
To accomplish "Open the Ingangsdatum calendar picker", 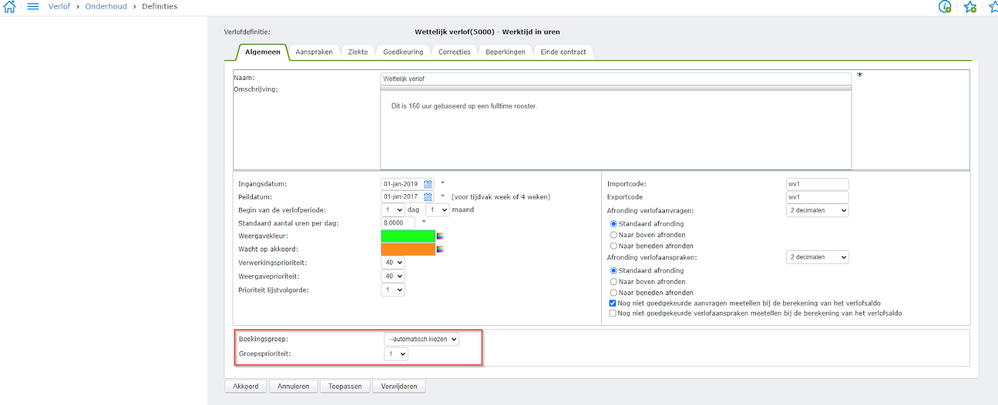I will [x=428, y=183].
